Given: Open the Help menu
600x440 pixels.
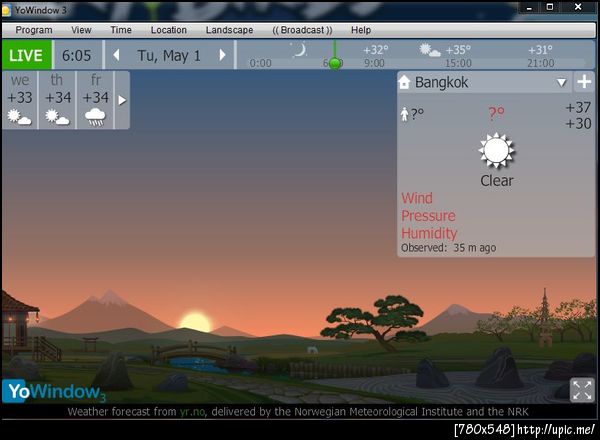Looking at the screenshot, I should pos(361,30).
